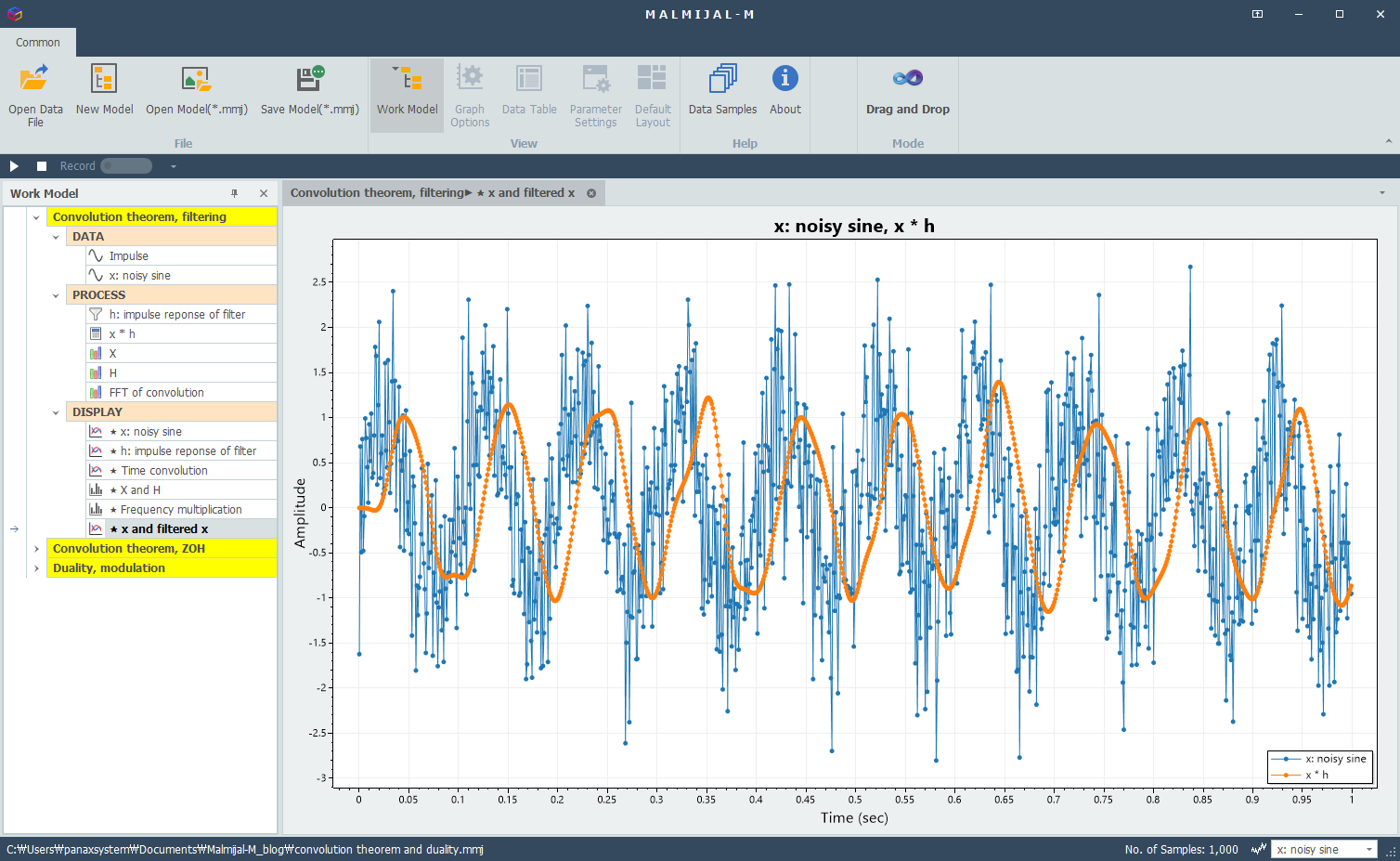Open the document tab list dropdown arrow

pyautogui.click(x=1382, y=193)
